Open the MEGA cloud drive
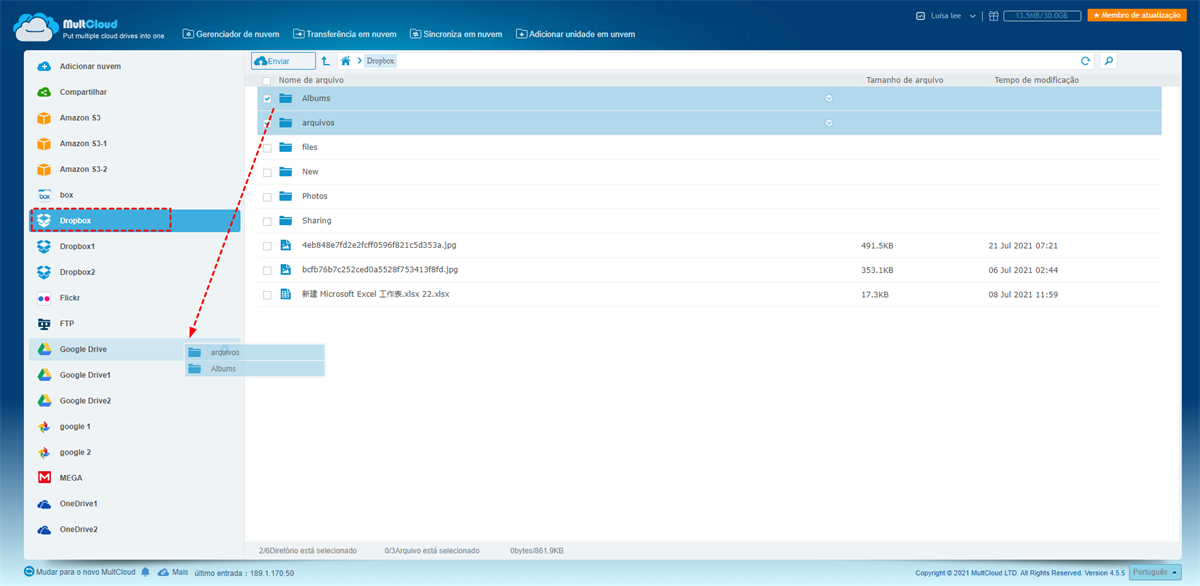The image size is (1200, 586). tap(70, 478)
